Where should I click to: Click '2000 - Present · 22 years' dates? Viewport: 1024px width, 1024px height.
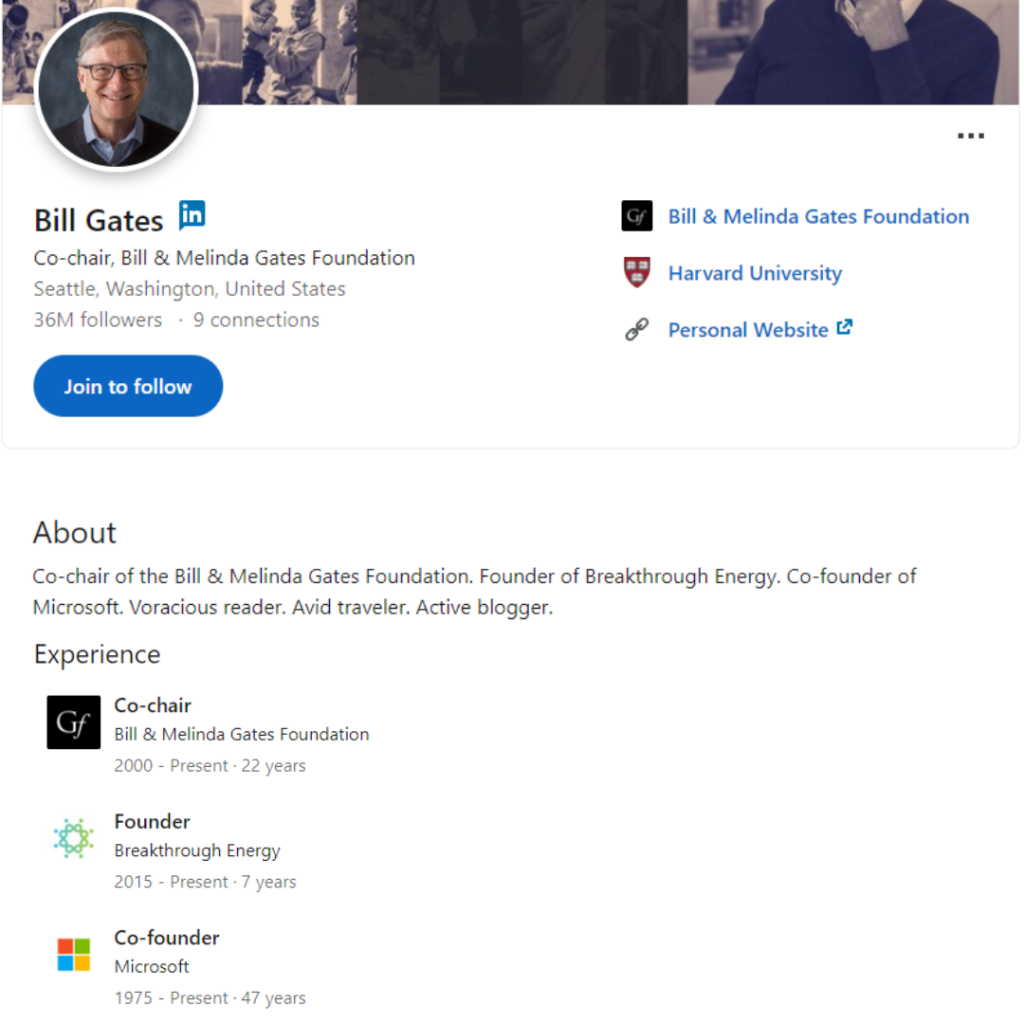coord(210,765)
